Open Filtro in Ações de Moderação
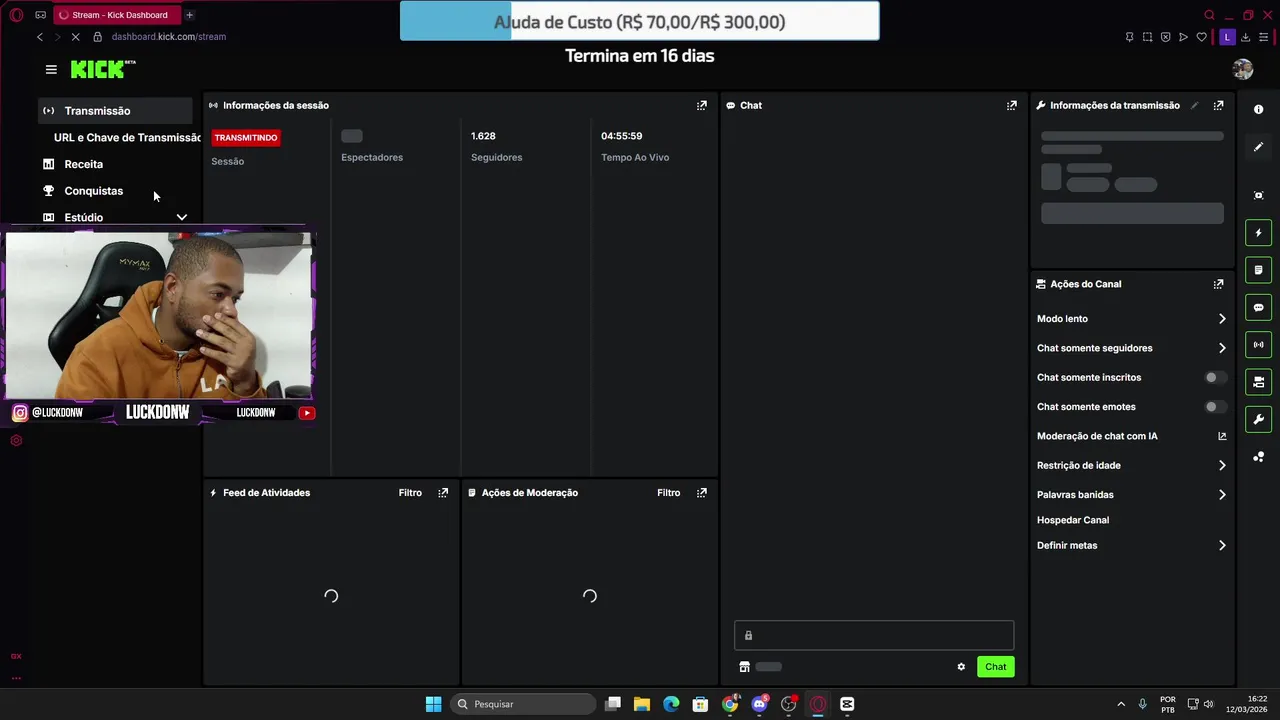 tap(669, 493)
